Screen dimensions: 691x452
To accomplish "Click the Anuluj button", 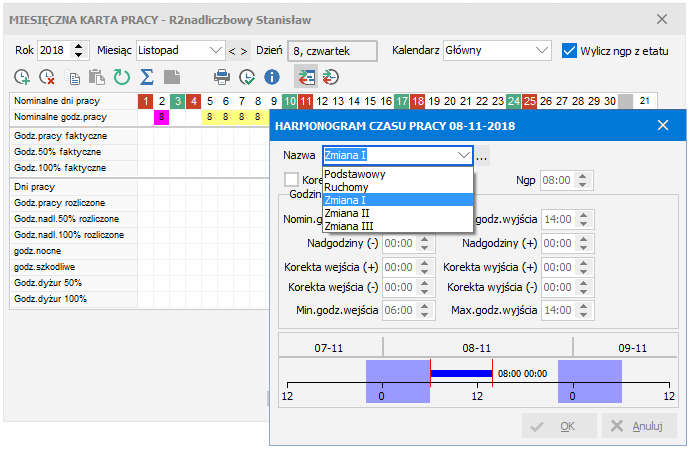I will 638,426.
